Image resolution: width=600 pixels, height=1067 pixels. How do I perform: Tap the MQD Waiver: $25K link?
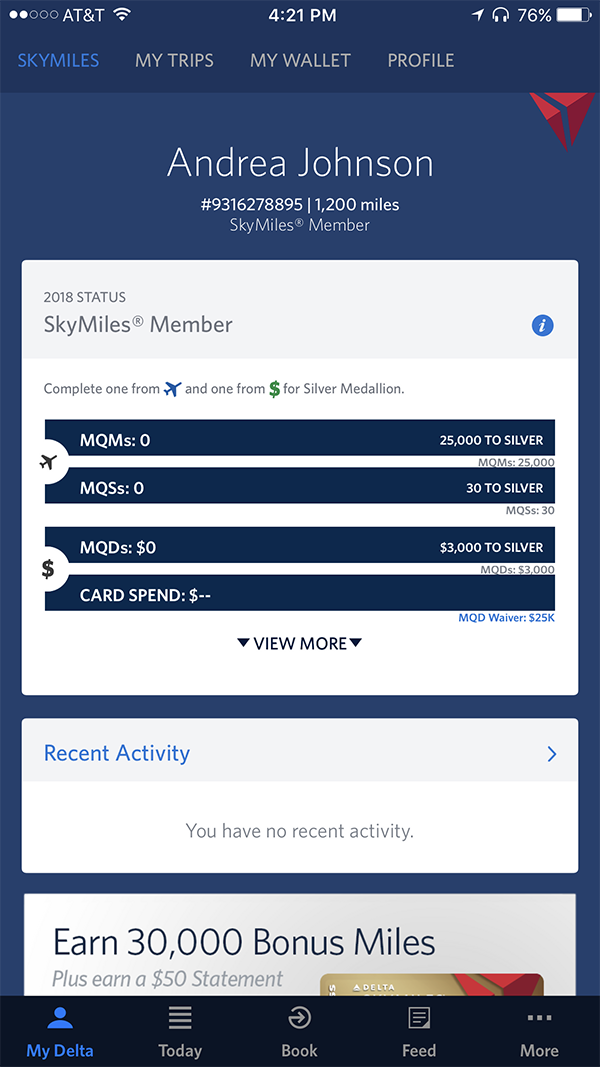coord(506,618)
